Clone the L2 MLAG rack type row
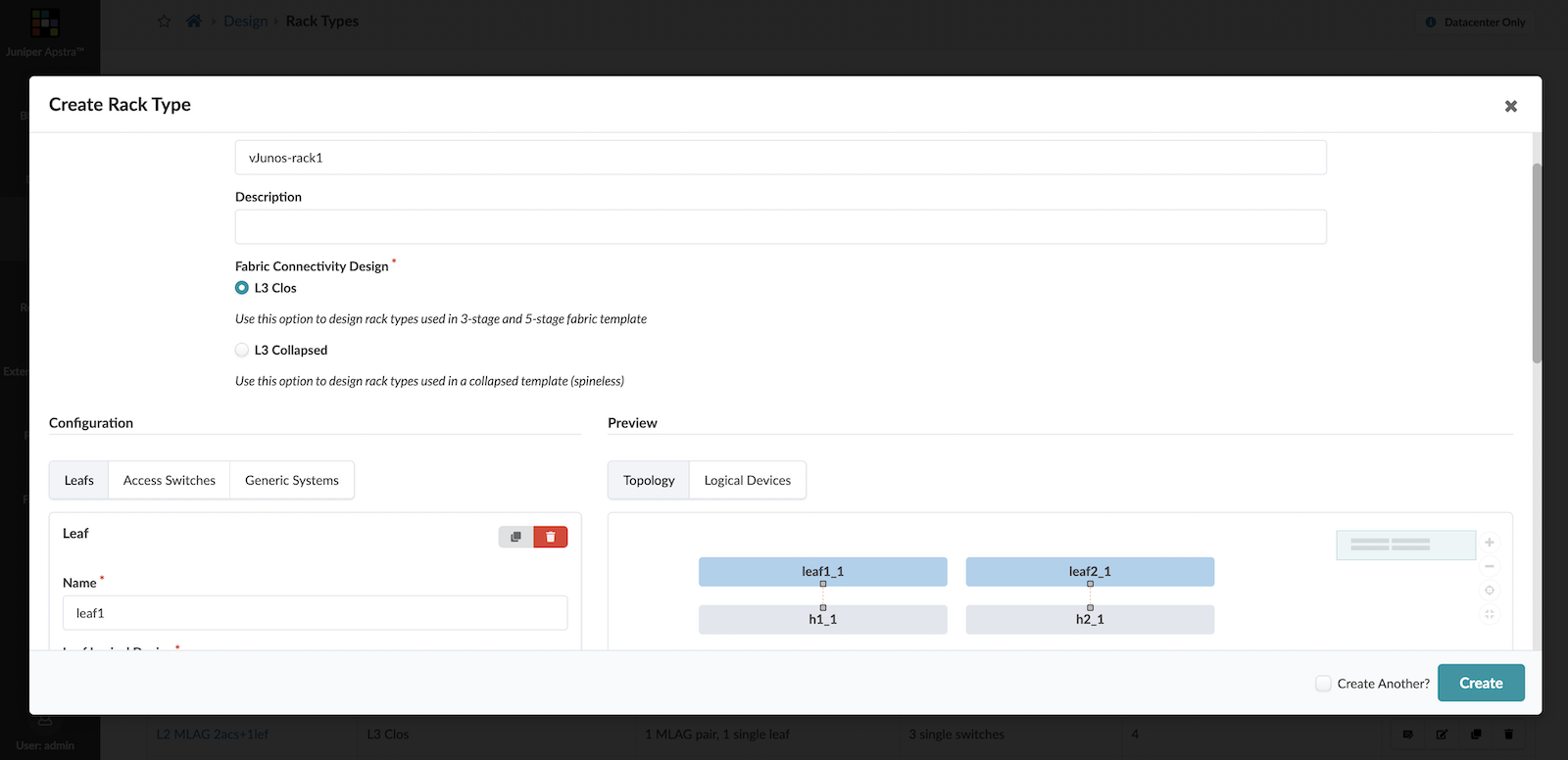The height and width of the screenshot is (760, 1568). [x=1475, y=735]
